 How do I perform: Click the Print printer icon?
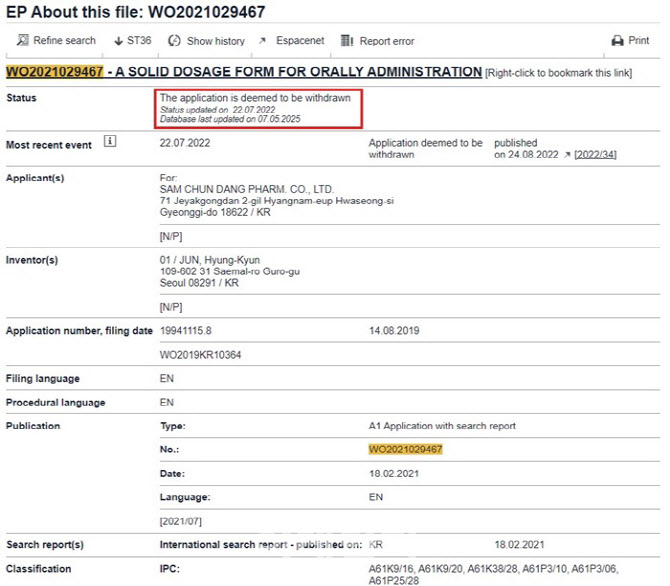tap(617, 41)
